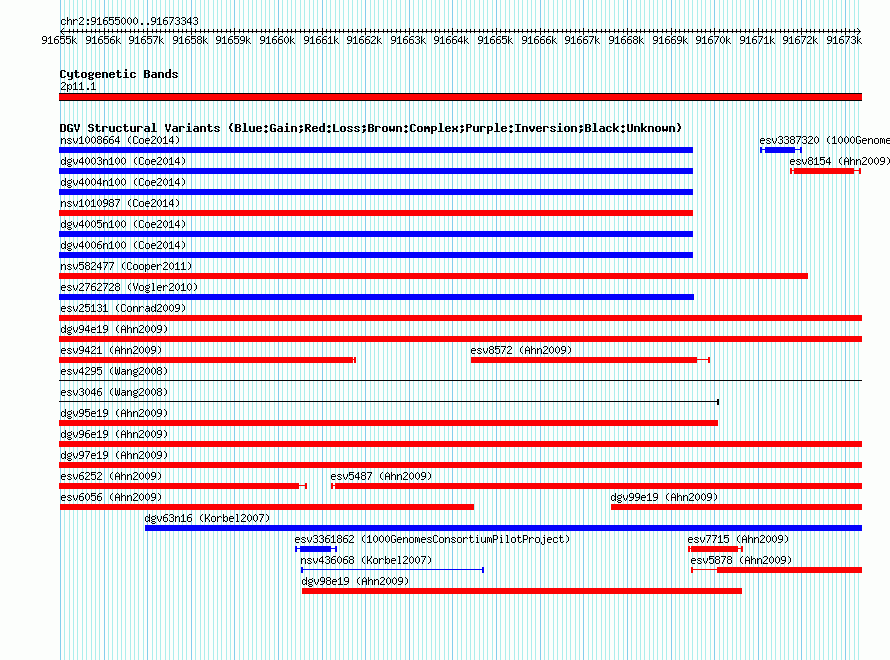Screen dimensions: 890x660
Task: Open the dgv97e19 (Ahn2009) label
Action: click(x=114, y=455)
